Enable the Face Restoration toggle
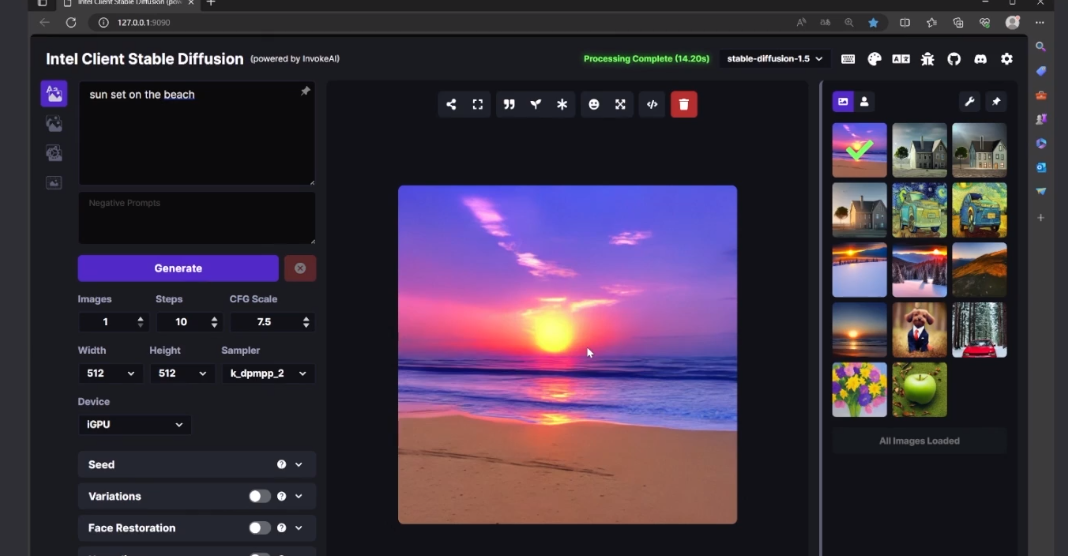This screenshot has width=1068, height=556. (259, 528)
